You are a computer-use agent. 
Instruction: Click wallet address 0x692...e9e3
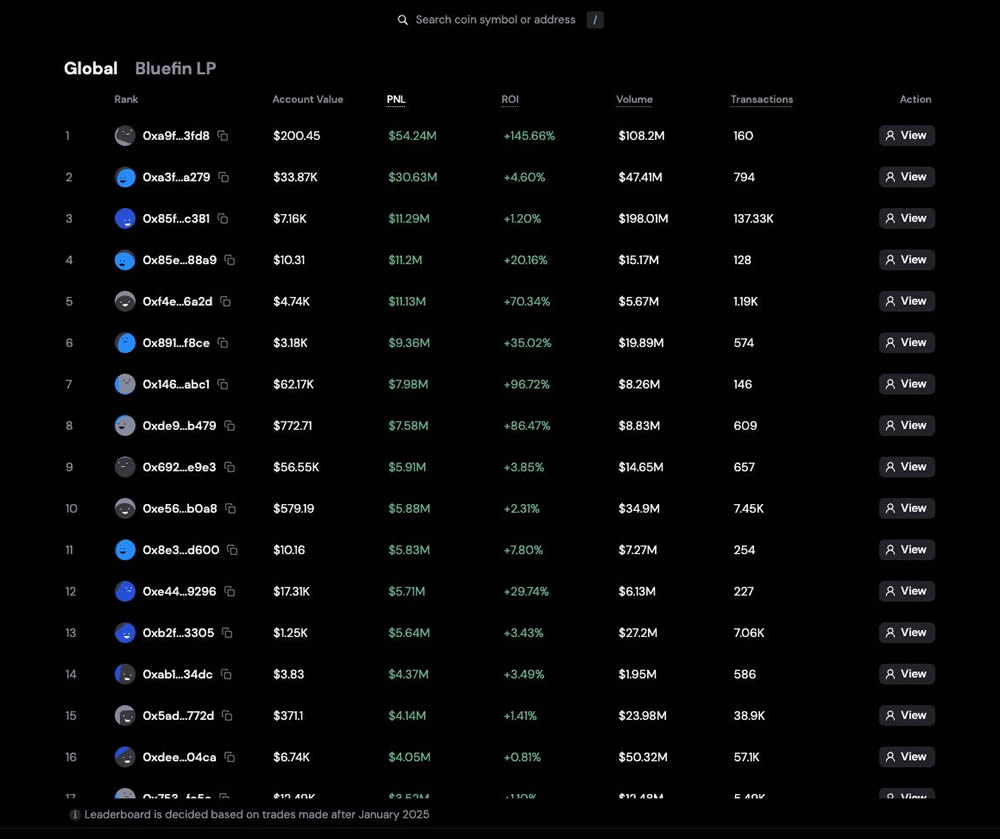click(x=179, y=467)
